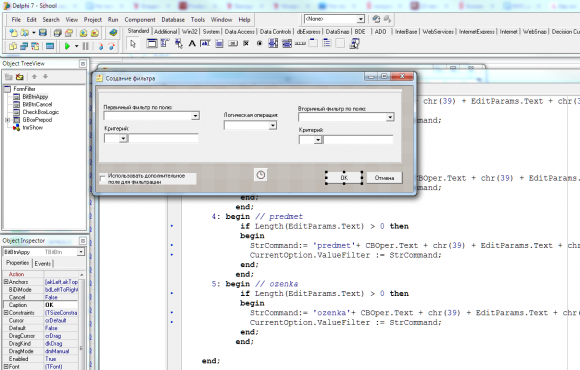Click the green Run arrow icon
This screenshot has width=580, height=370.
pyautogui.click(x=67, y=46)
